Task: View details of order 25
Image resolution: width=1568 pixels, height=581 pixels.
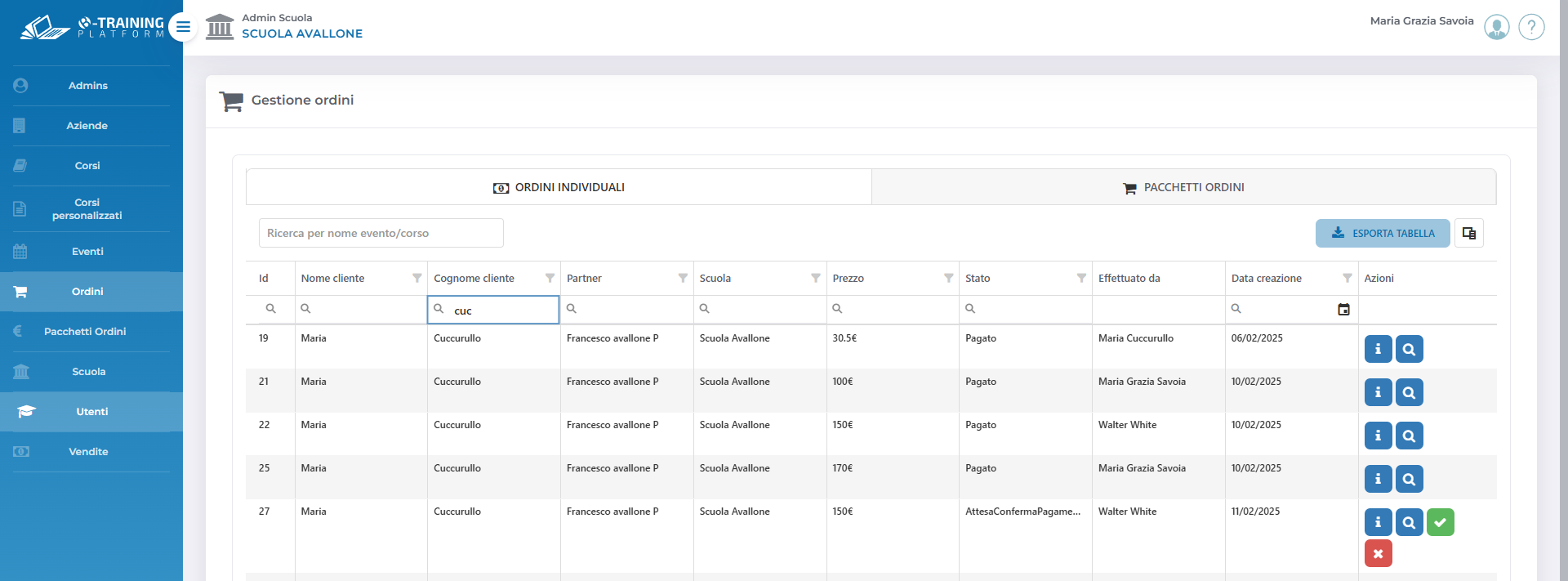Action: click(x=1409, y=479)
